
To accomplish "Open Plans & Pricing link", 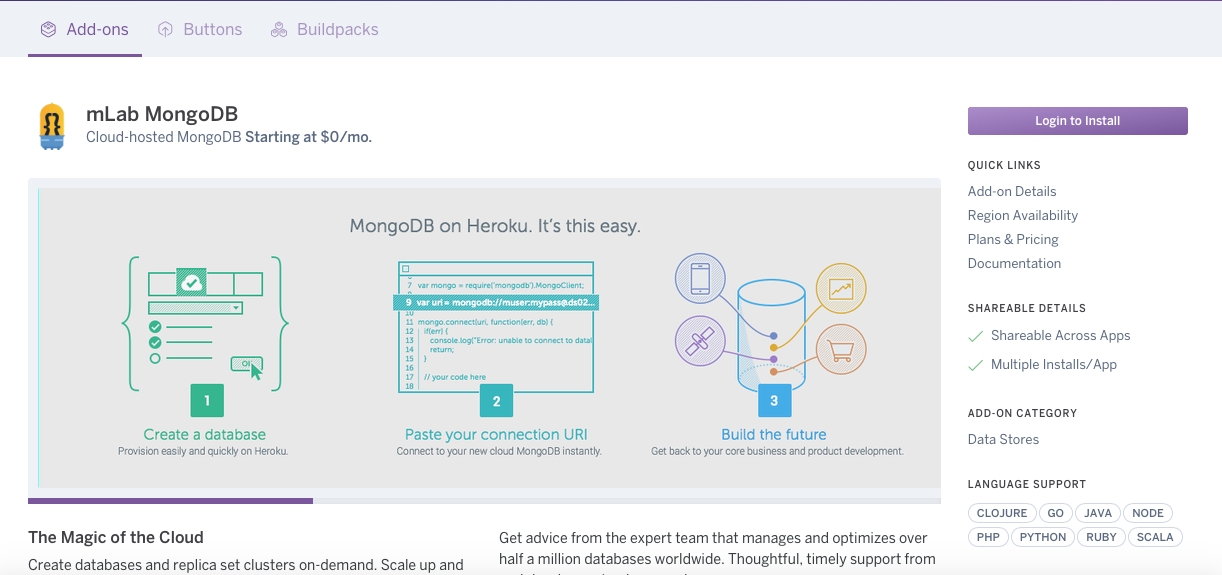I will pos(1013,239).
